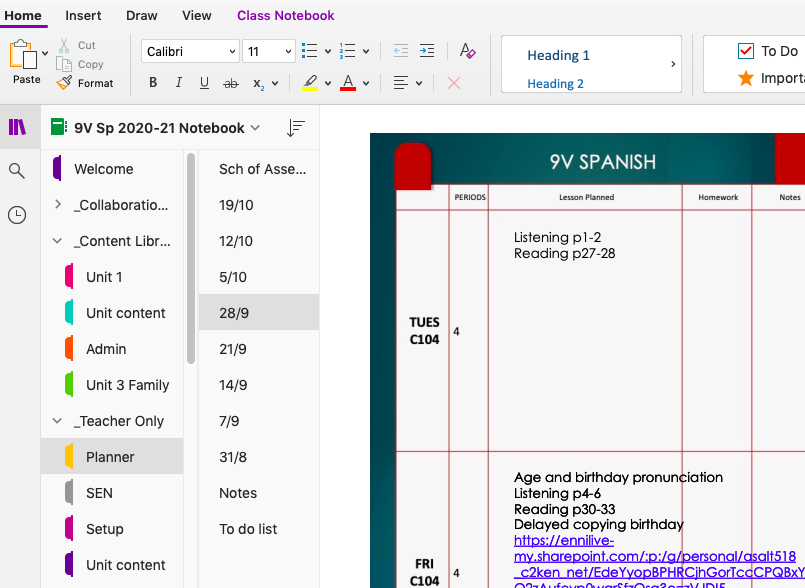Viewport: 805px width, 588px height.
Task: Open the notebook switcher dropdown
Action: (255, 127)
